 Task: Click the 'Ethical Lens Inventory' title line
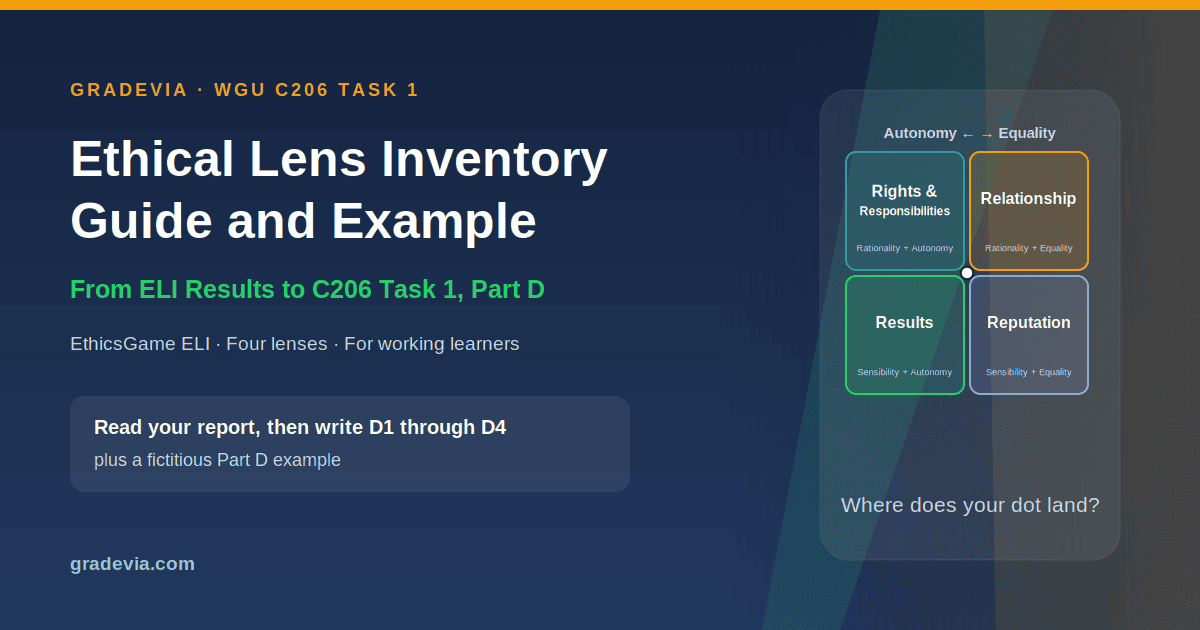(339, 160)
